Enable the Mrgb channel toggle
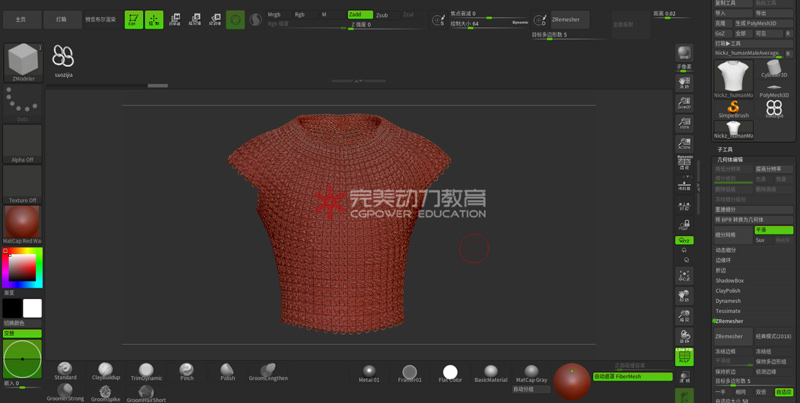 (275, 15)
